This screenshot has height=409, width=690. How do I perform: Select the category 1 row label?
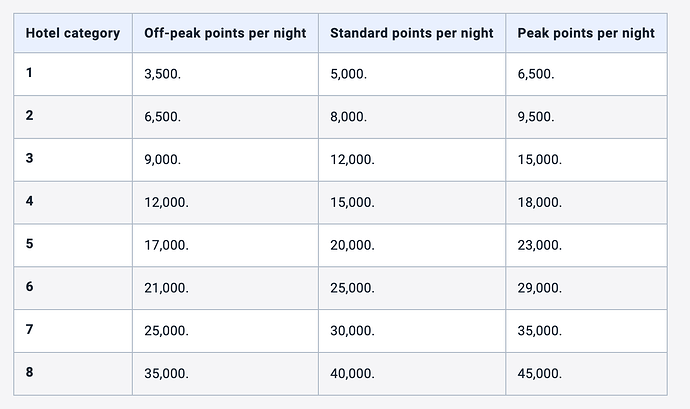click(x=29, y=73)
